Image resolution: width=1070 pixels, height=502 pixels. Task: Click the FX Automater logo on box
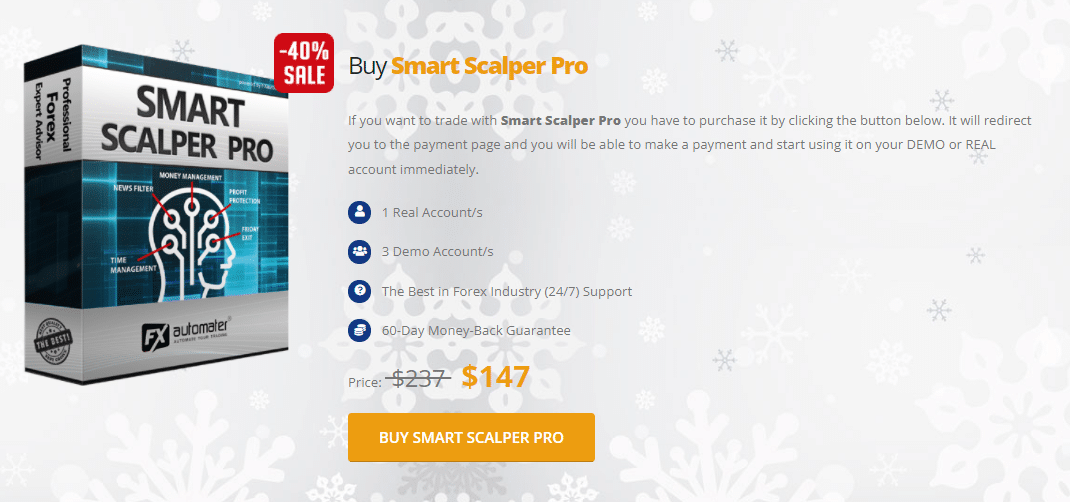pos(186,333)
